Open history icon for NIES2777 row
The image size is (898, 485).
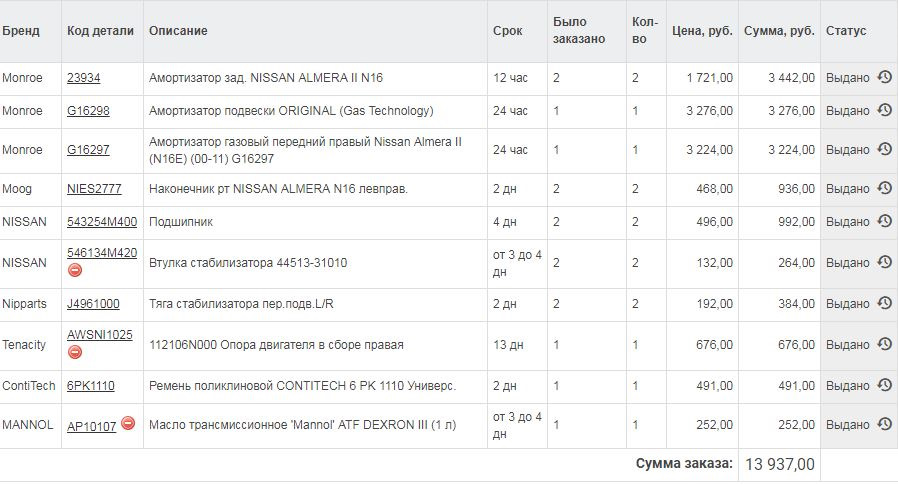pos(885,188)
